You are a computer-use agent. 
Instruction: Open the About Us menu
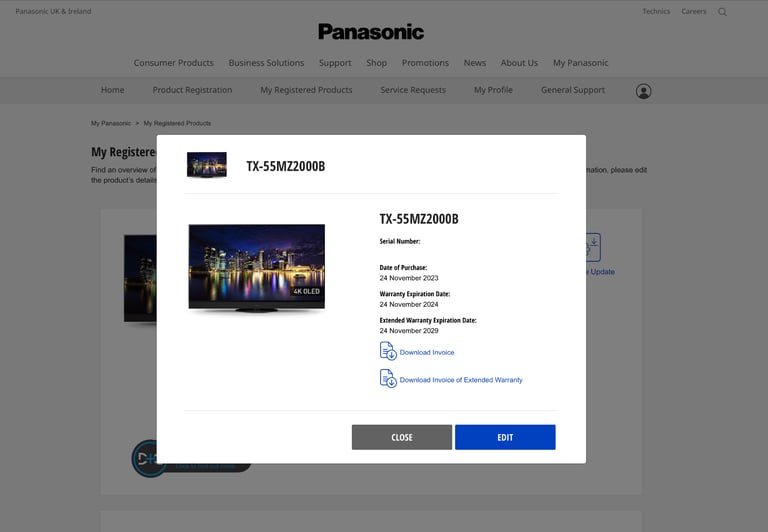[x=519, y=63]
